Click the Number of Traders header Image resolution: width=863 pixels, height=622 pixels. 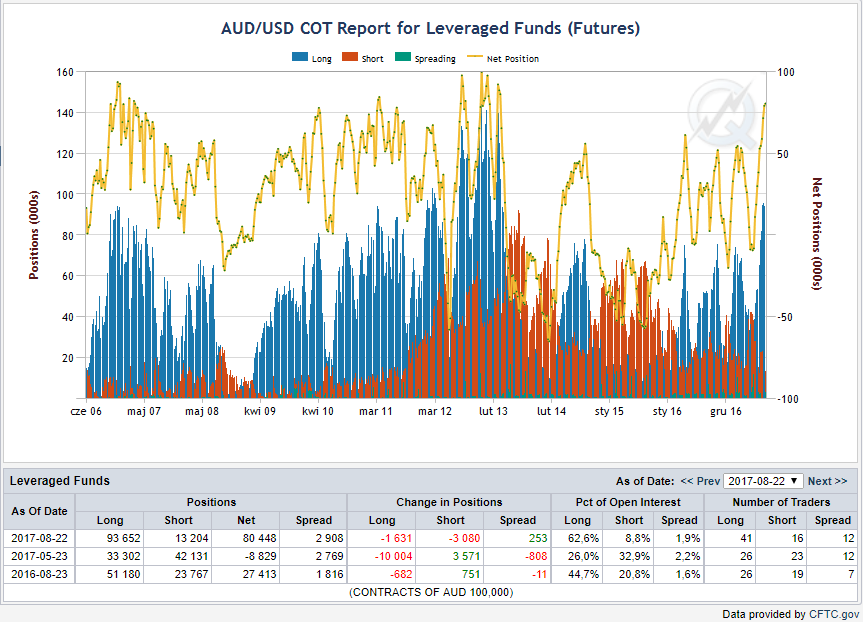pos(781,502)
